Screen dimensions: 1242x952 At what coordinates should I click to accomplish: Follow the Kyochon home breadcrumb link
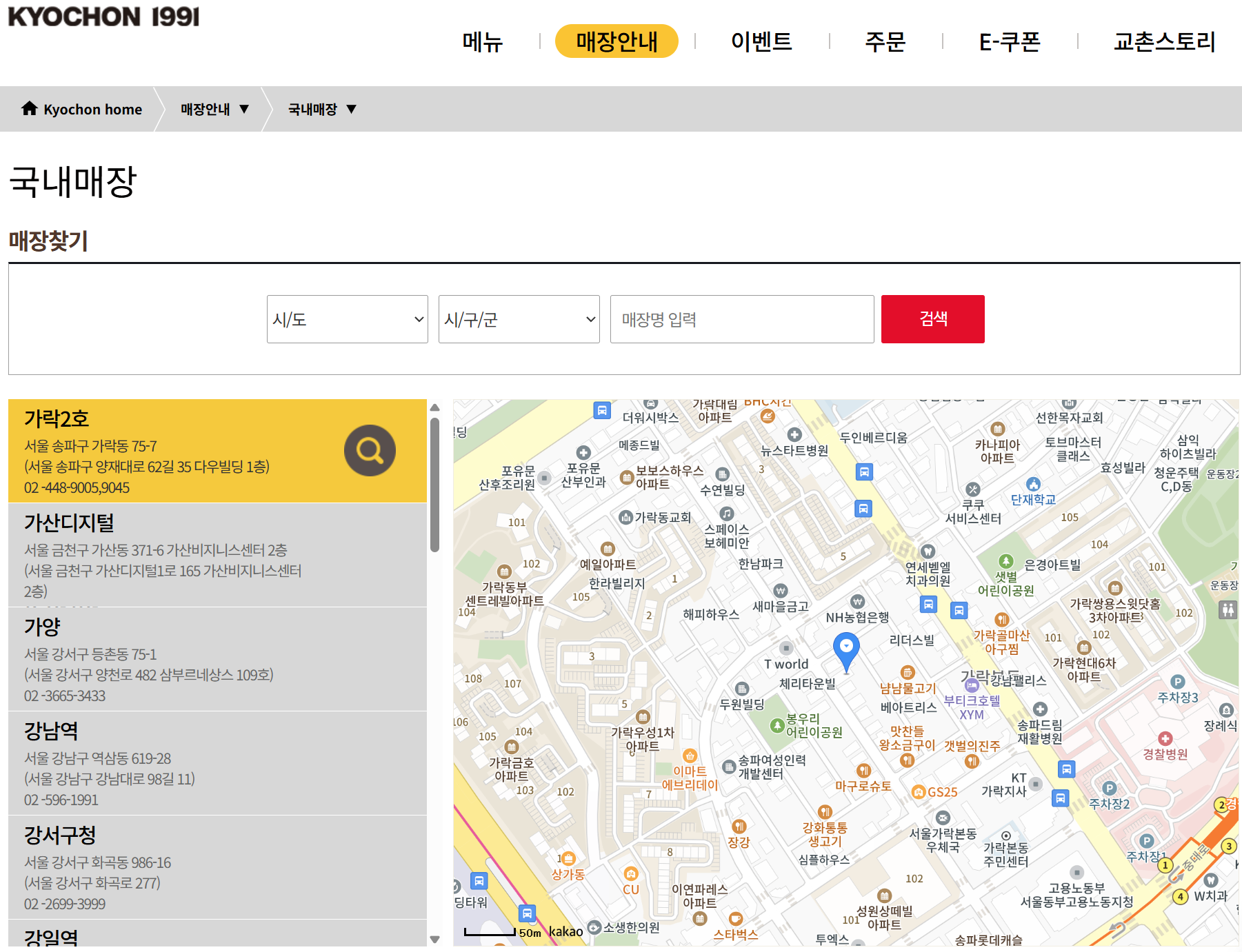click(92, 109)
